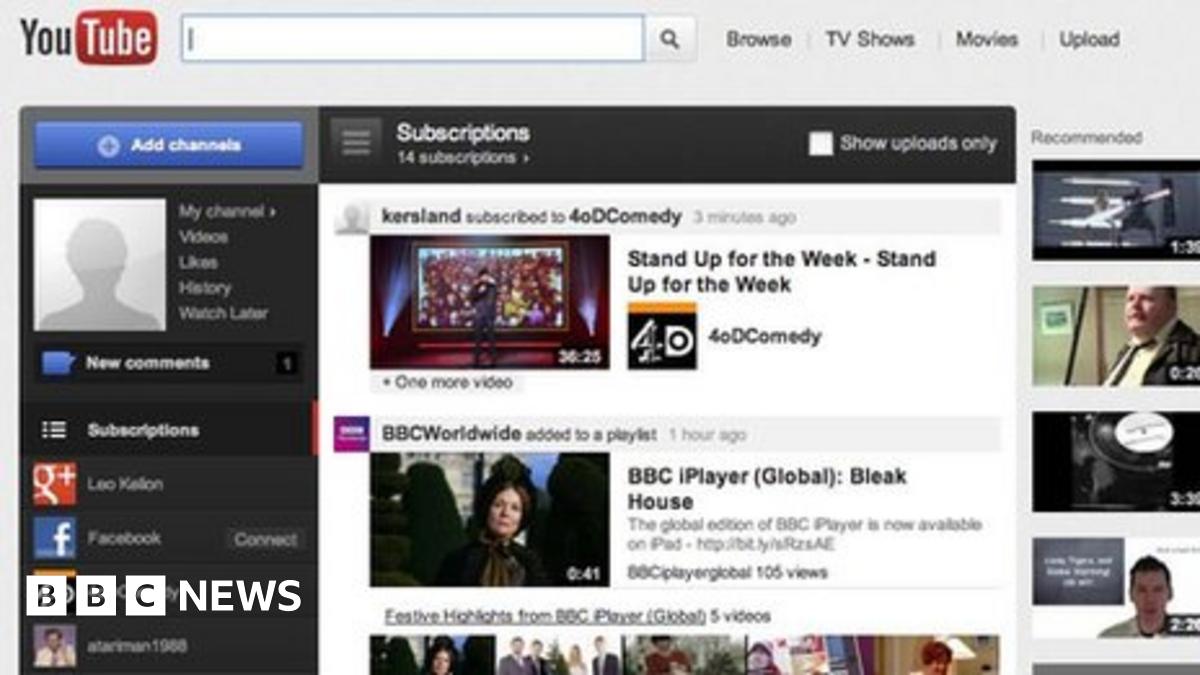Click the magnifying glass search button

point(669,39)
